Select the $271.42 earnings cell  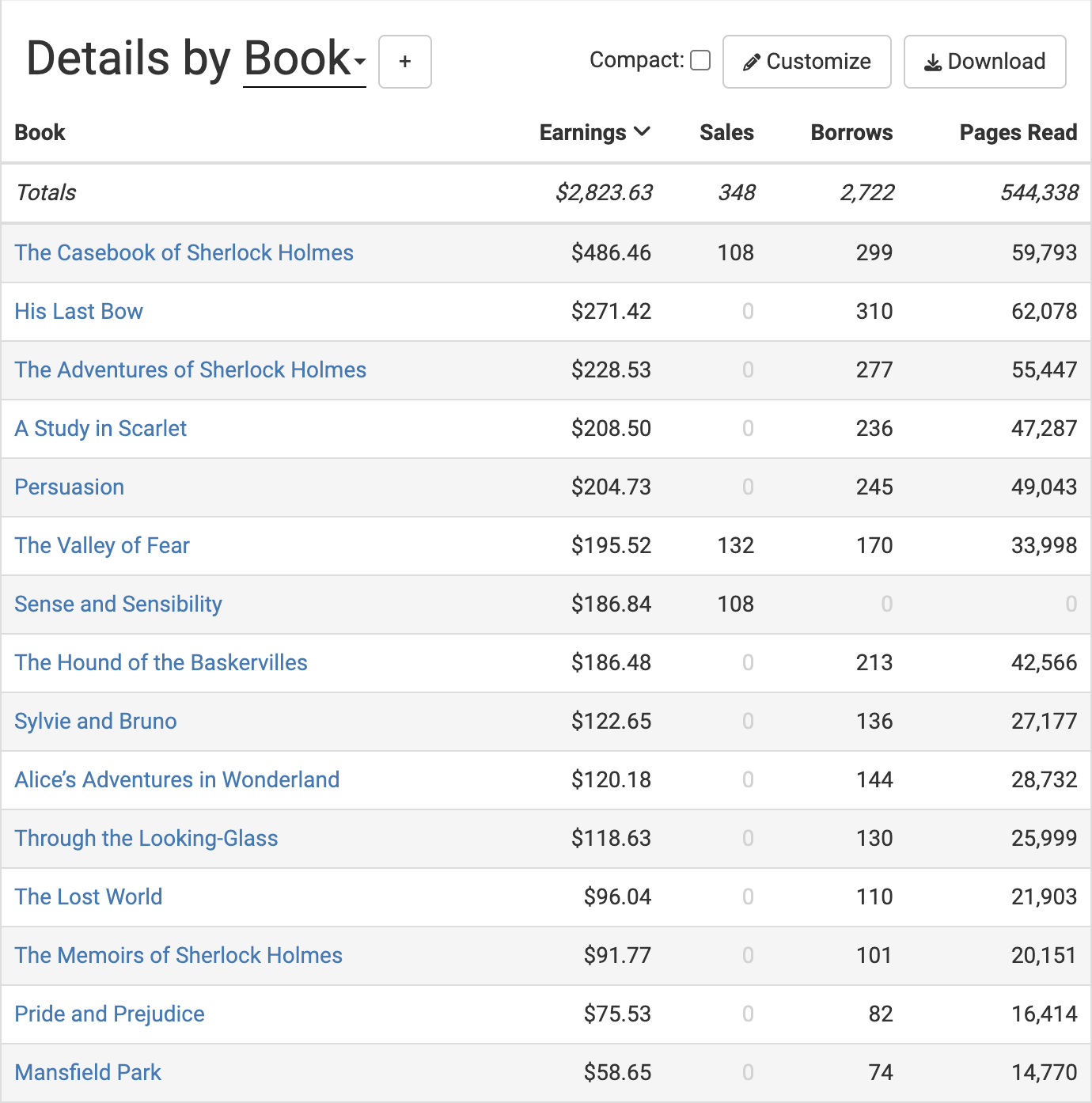611,311
